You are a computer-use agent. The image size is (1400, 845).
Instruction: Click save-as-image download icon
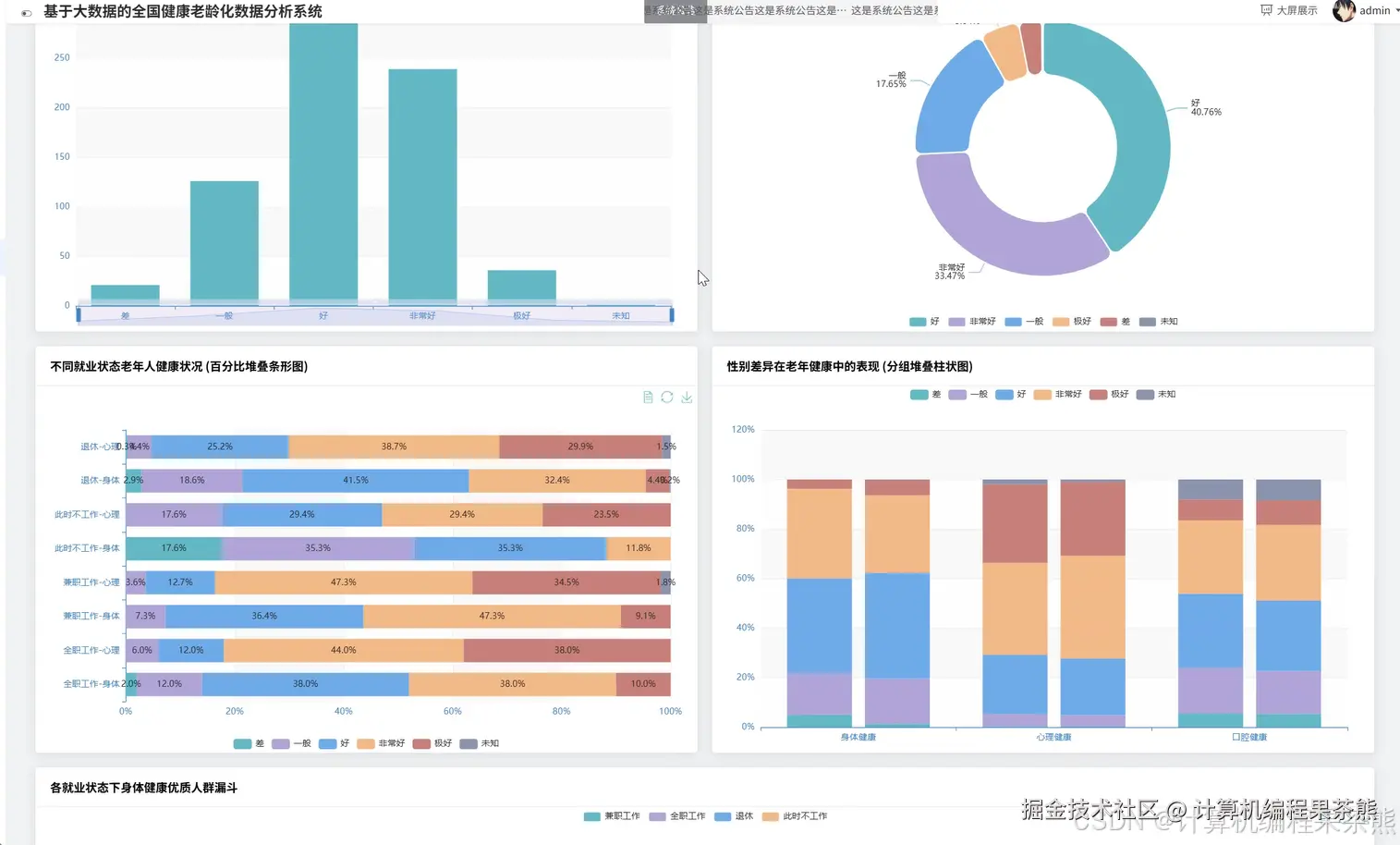click(687, 398)
